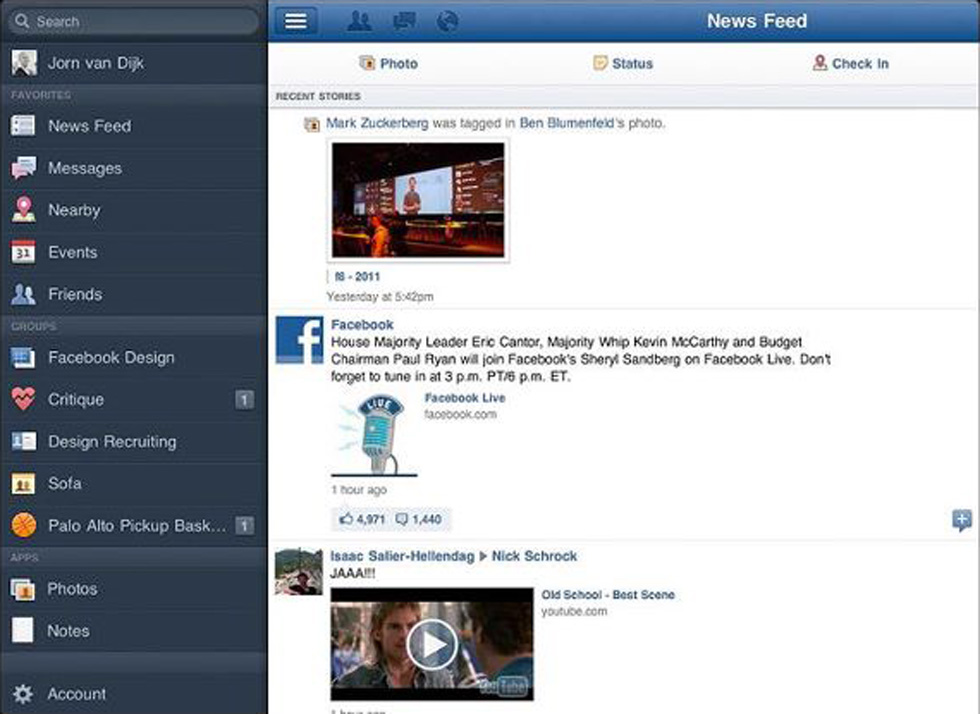Click the Check In pin icon

point(820,63)
